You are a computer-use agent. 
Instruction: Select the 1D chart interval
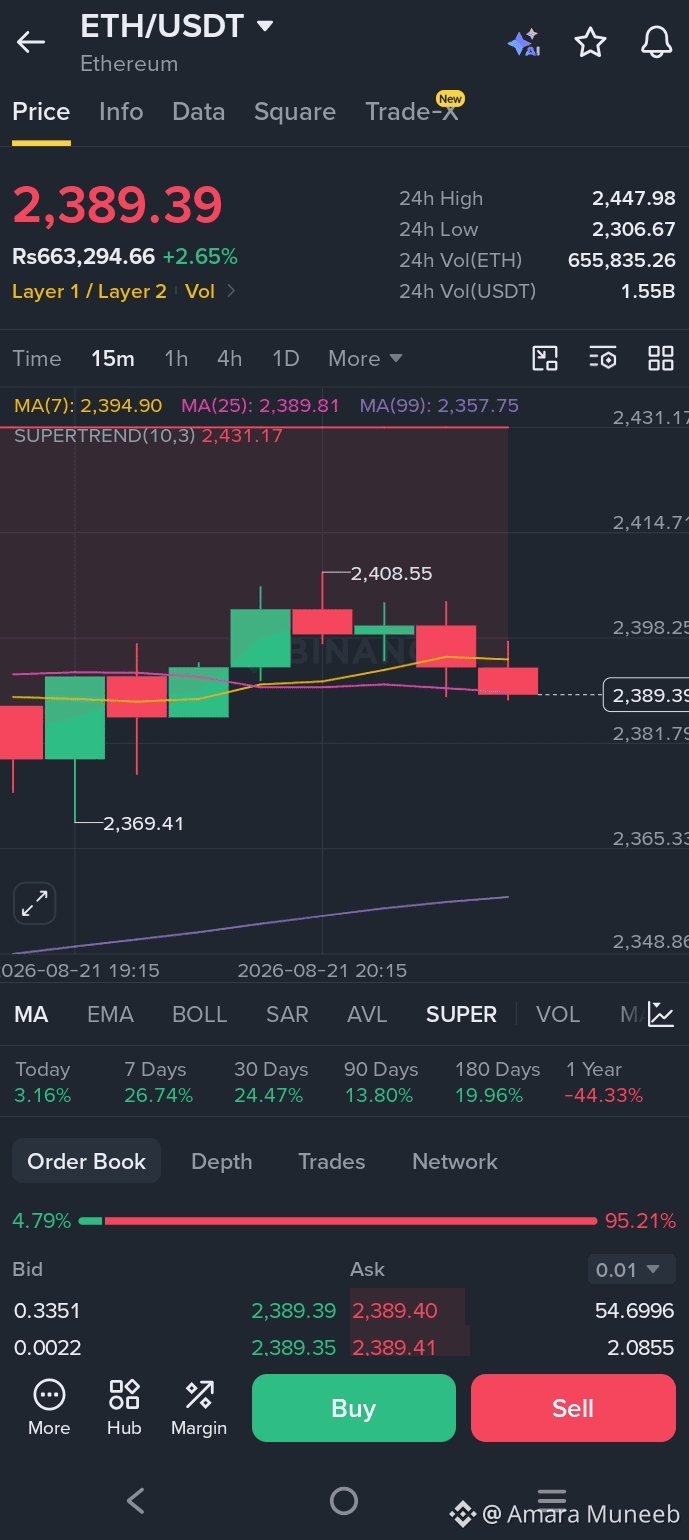pos(286,358)
